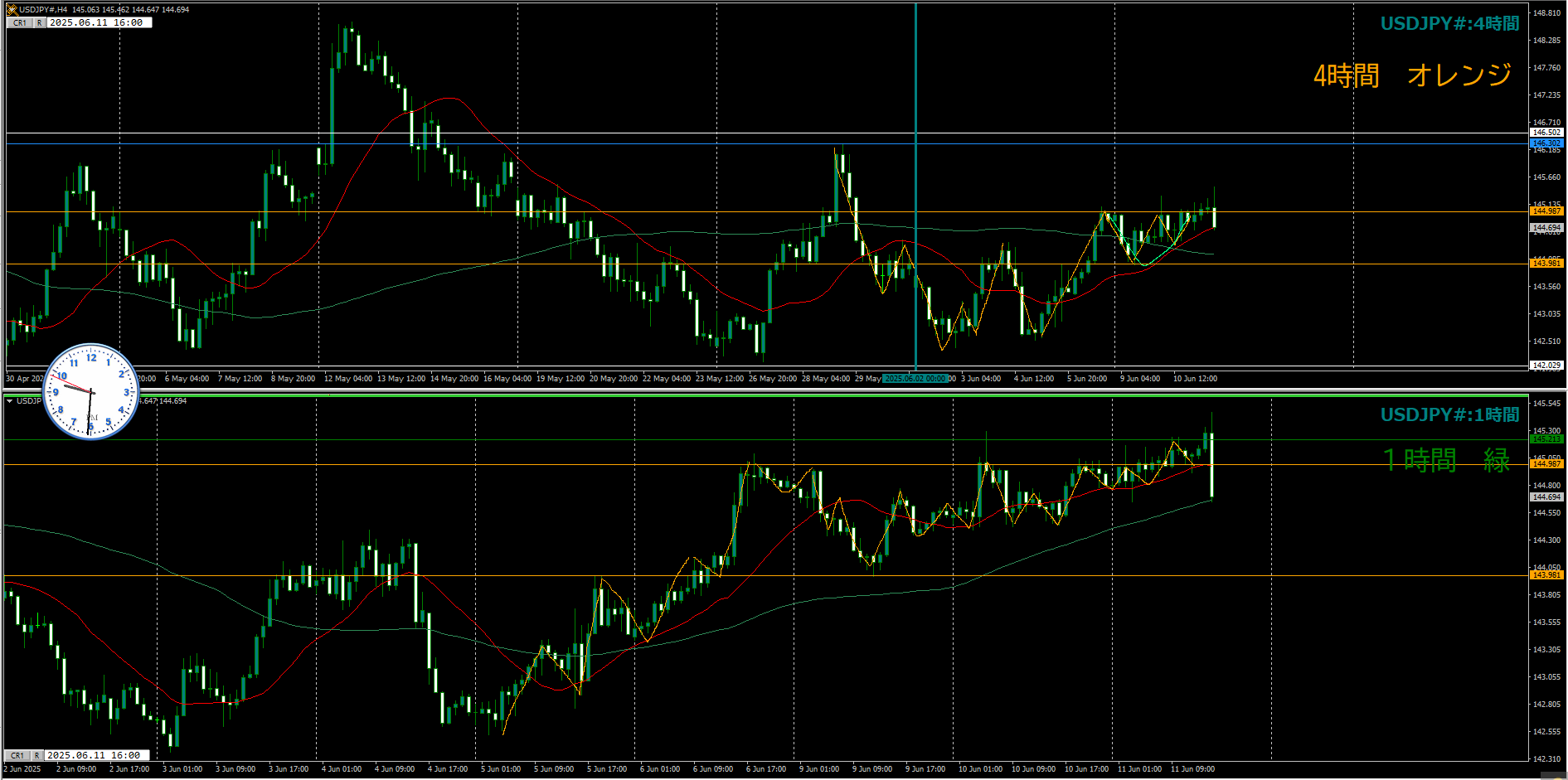
Task: Click the 2025.06.11 16:00 date field on the H4 chart
Action: tap(99, 23)
